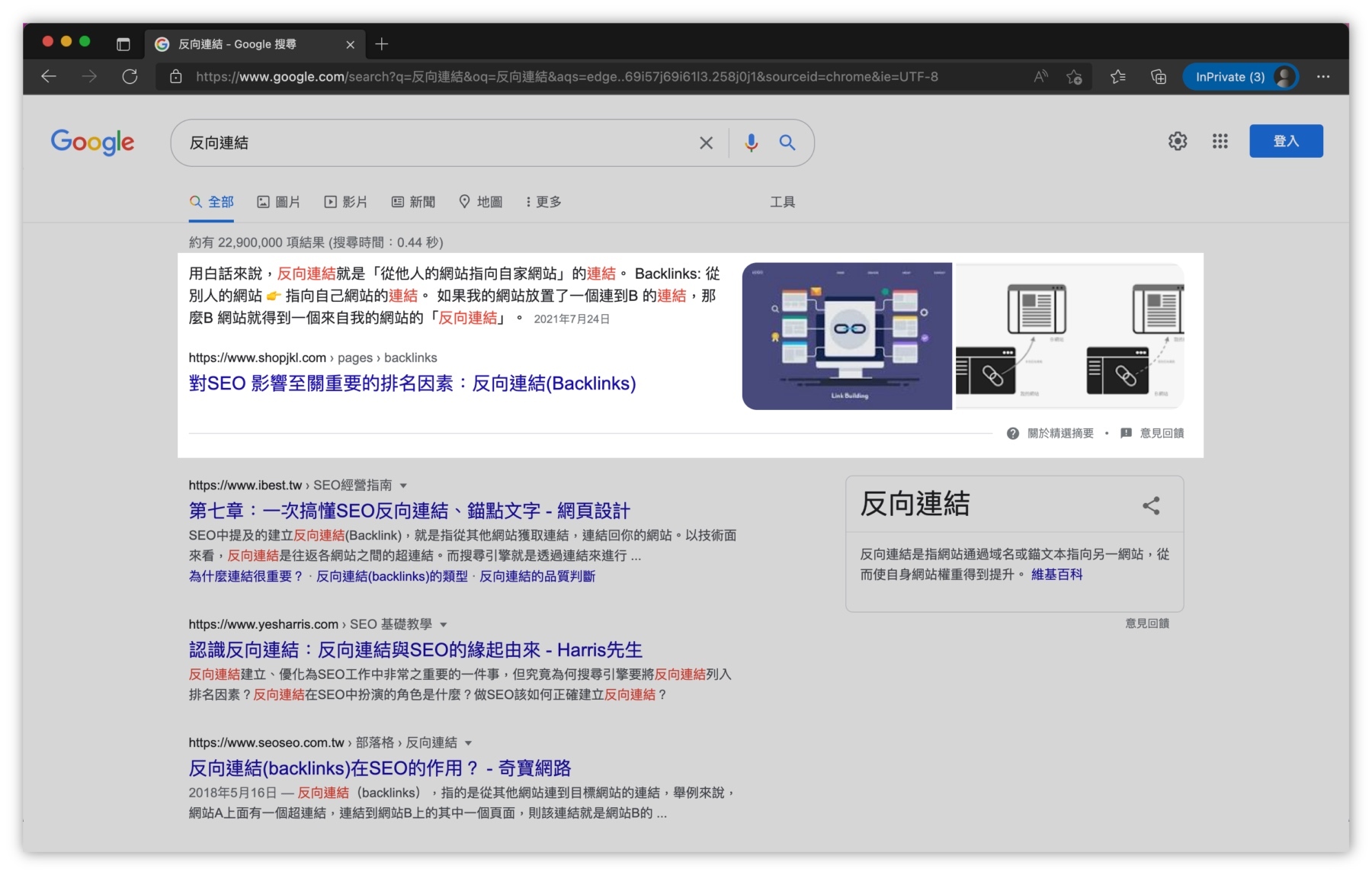Screen dimensions: 1372x875
Task: Click 意見回饋 under the featured snippet
Action: (1152, 433)
